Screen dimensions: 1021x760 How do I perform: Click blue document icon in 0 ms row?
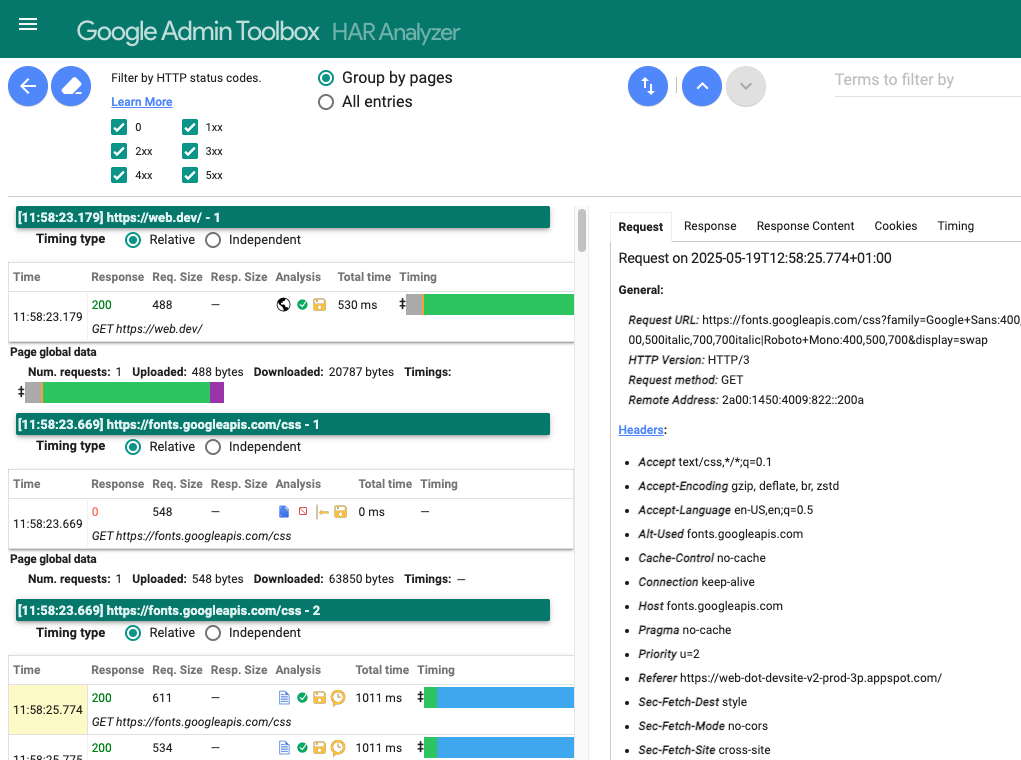coord(284,512)
